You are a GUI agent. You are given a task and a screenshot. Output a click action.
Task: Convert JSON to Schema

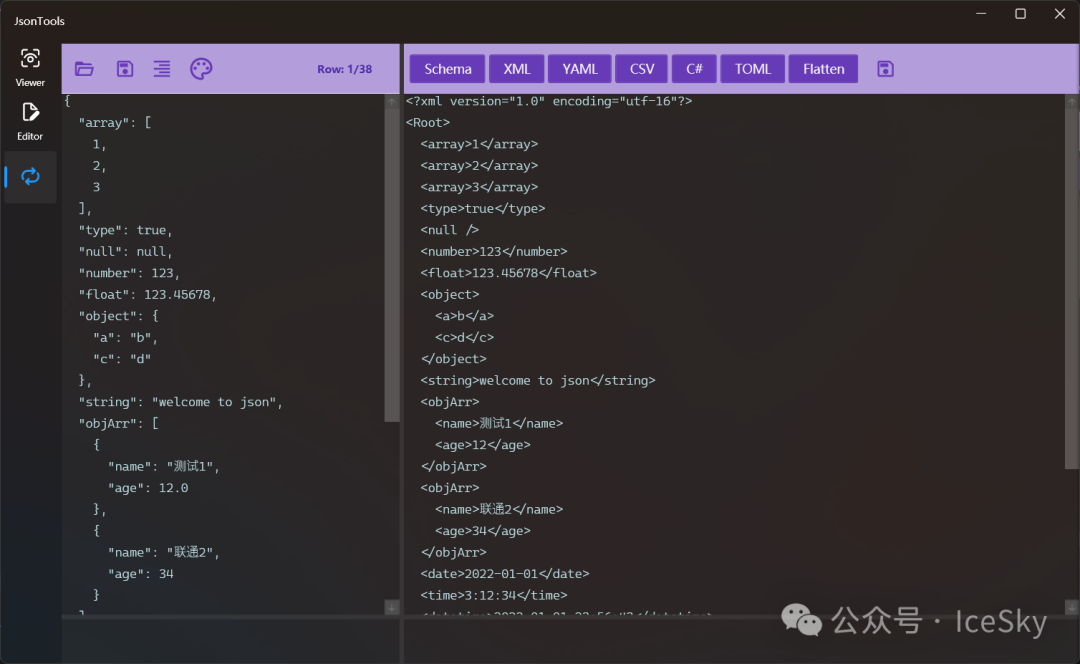pyautogui.click(x=447, y=69)
